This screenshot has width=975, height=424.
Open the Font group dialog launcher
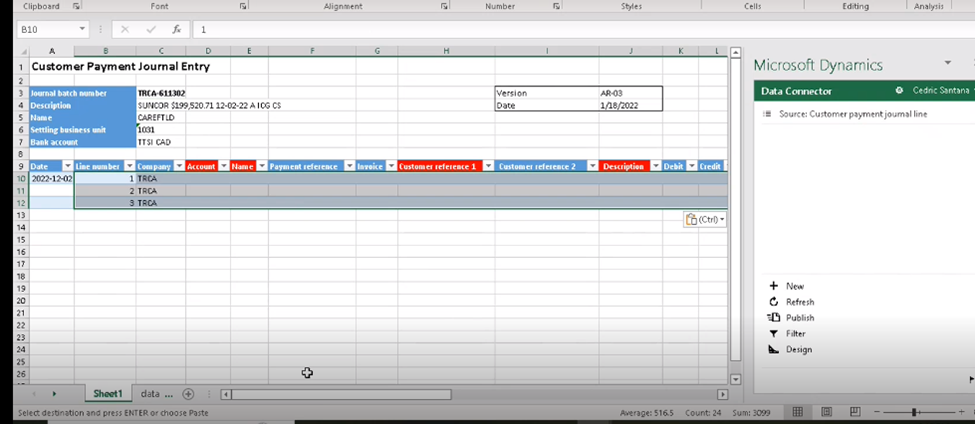coord(244,6)
